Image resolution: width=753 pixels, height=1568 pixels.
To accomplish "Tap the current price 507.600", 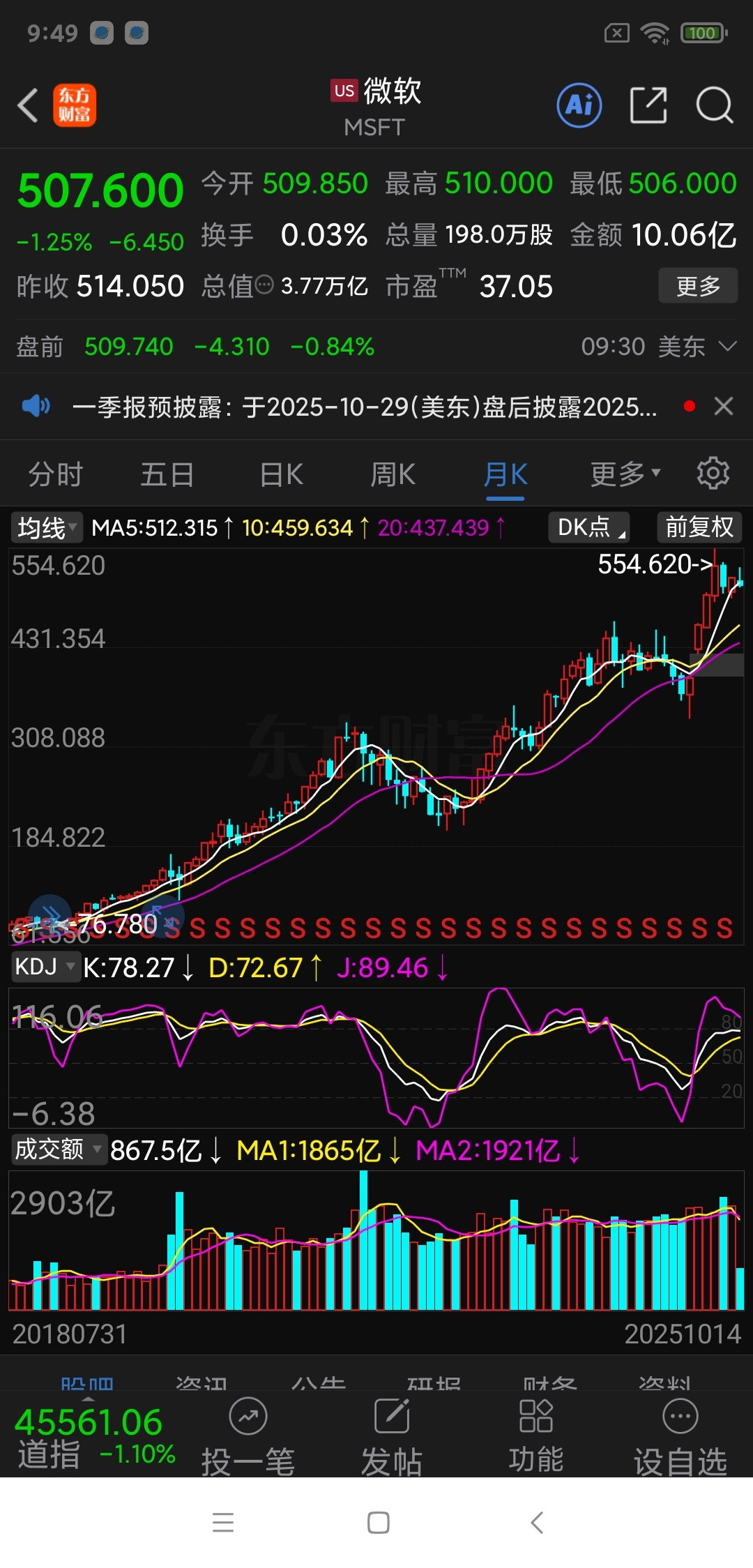I will pyautogui.click(x=100, y=190).
